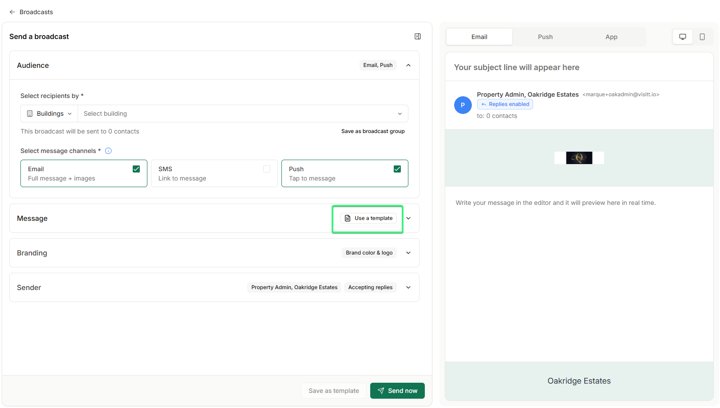Open the Email preview tab
This screenshot has height=408, width=720.
coord(479,37)
